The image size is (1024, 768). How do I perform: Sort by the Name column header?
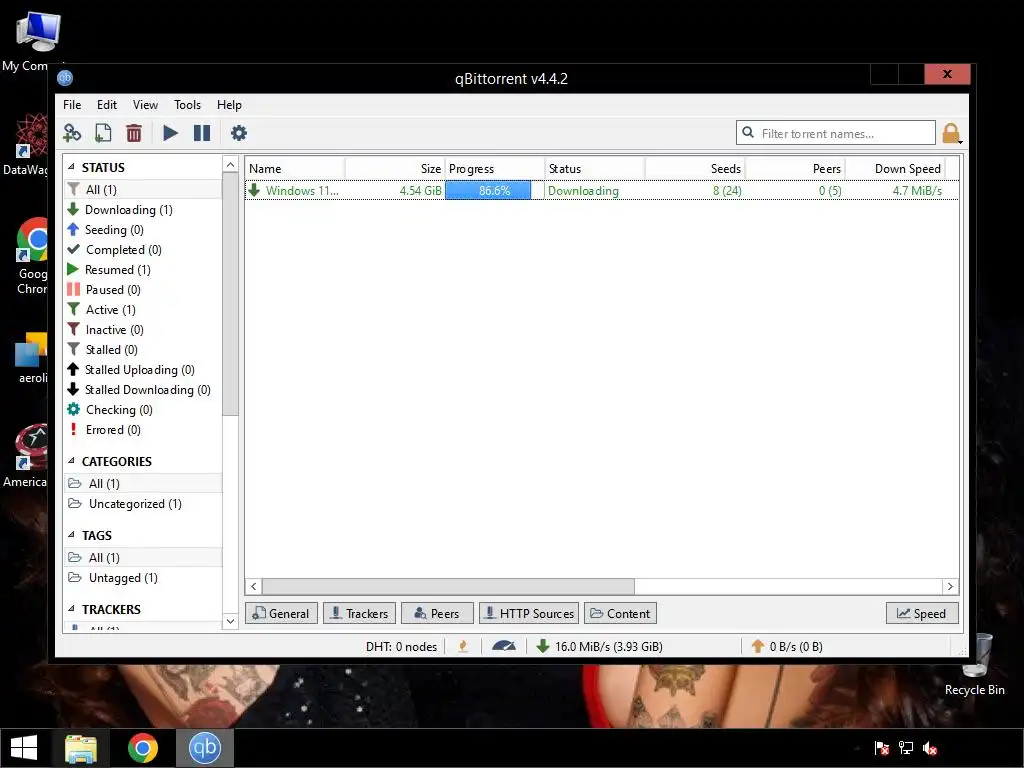point(295,168)
